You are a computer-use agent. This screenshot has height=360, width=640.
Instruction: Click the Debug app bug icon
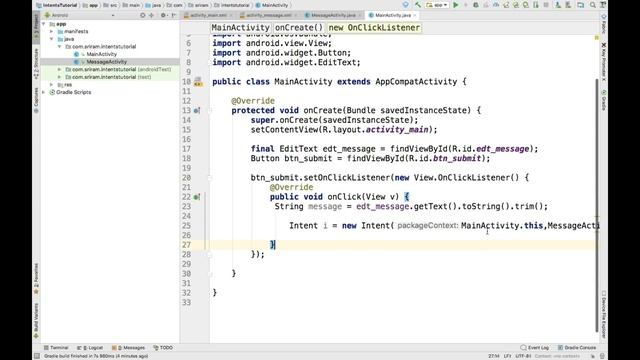click(x=476, y=5)
